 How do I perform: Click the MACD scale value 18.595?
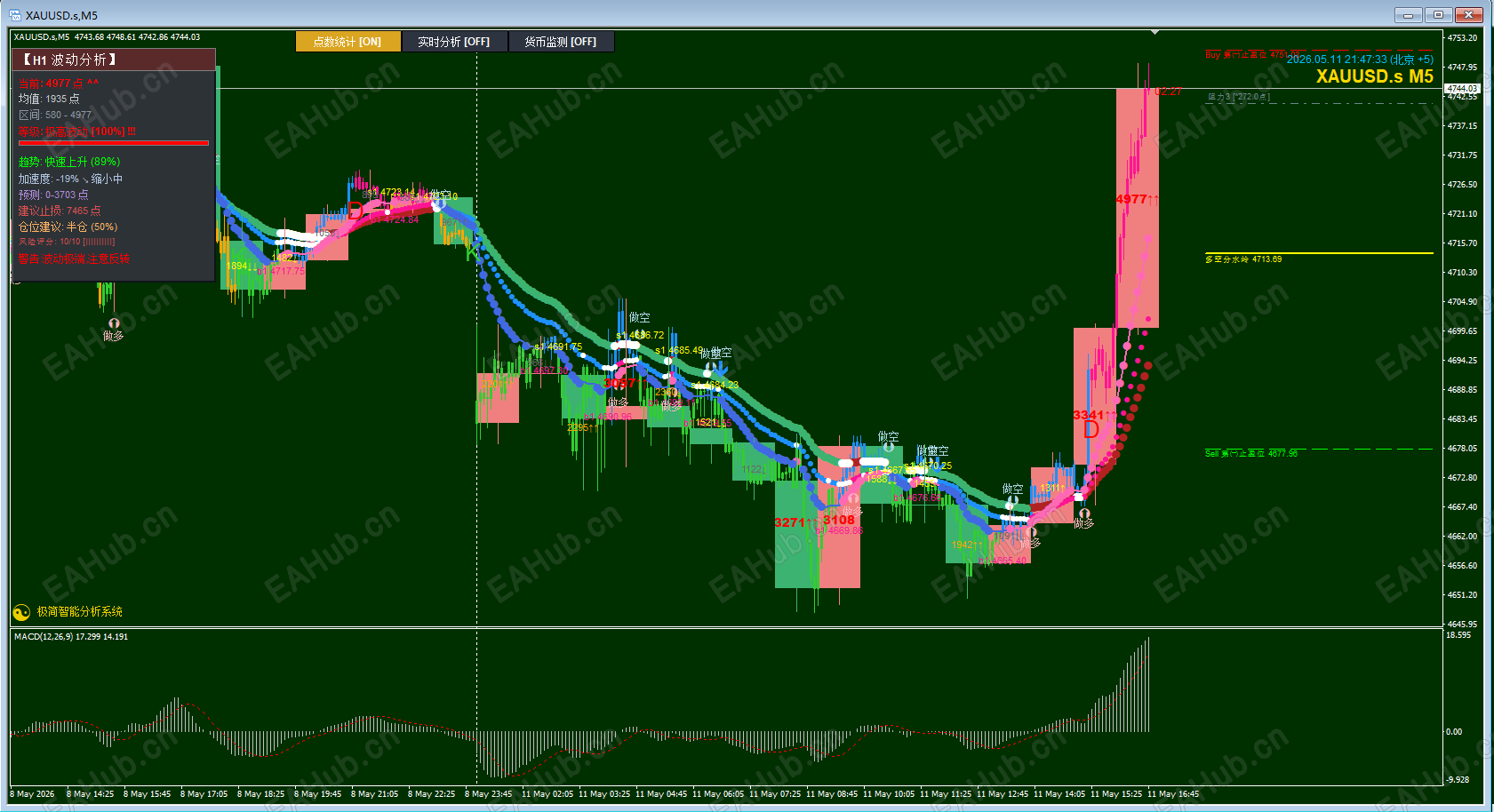pyautogui.click(x=1458, y=635)
